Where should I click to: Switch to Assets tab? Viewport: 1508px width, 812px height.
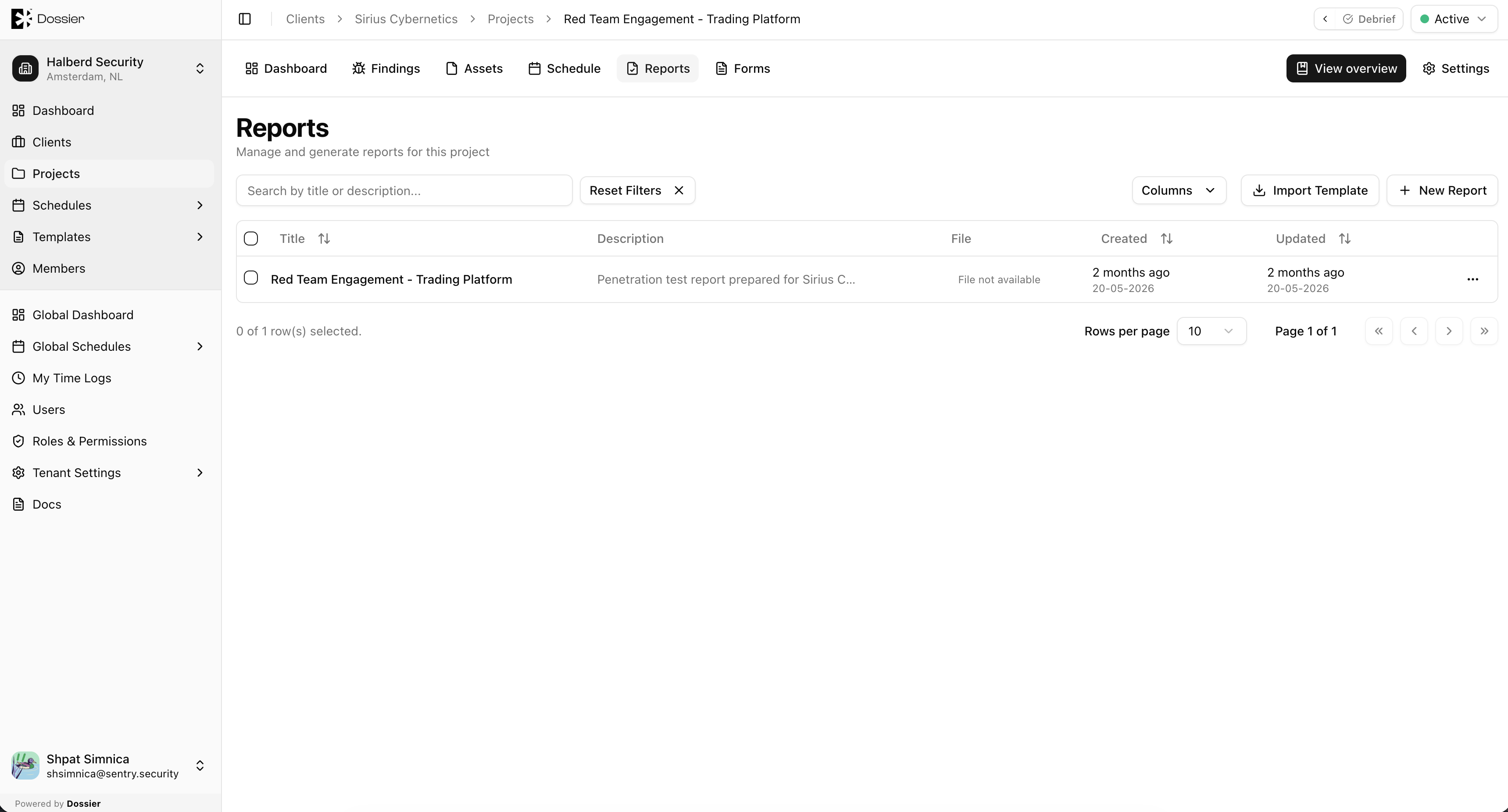(474, 68)
